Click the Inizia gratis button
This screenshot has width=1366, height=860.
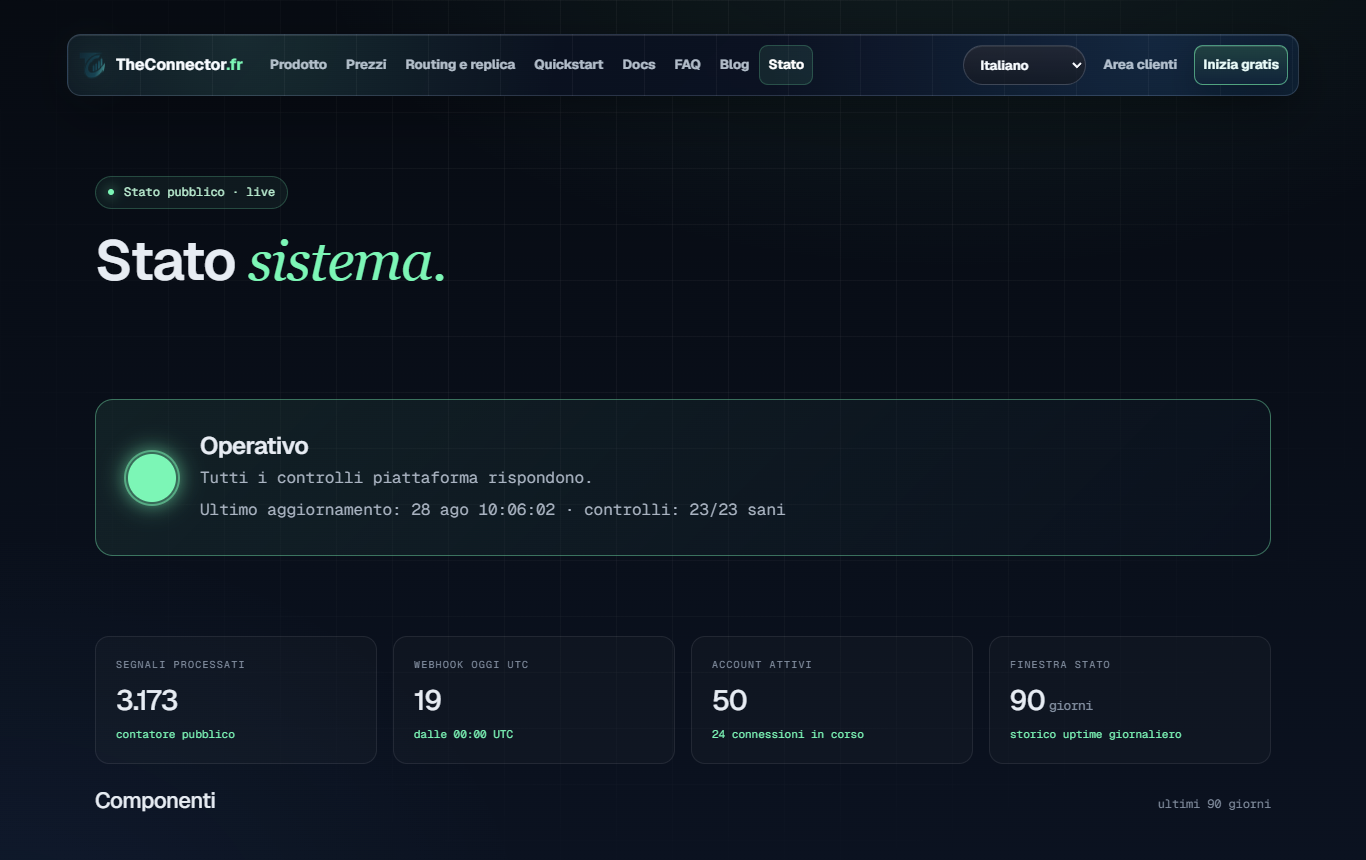pyautogui.click(x=1241, y=65)
